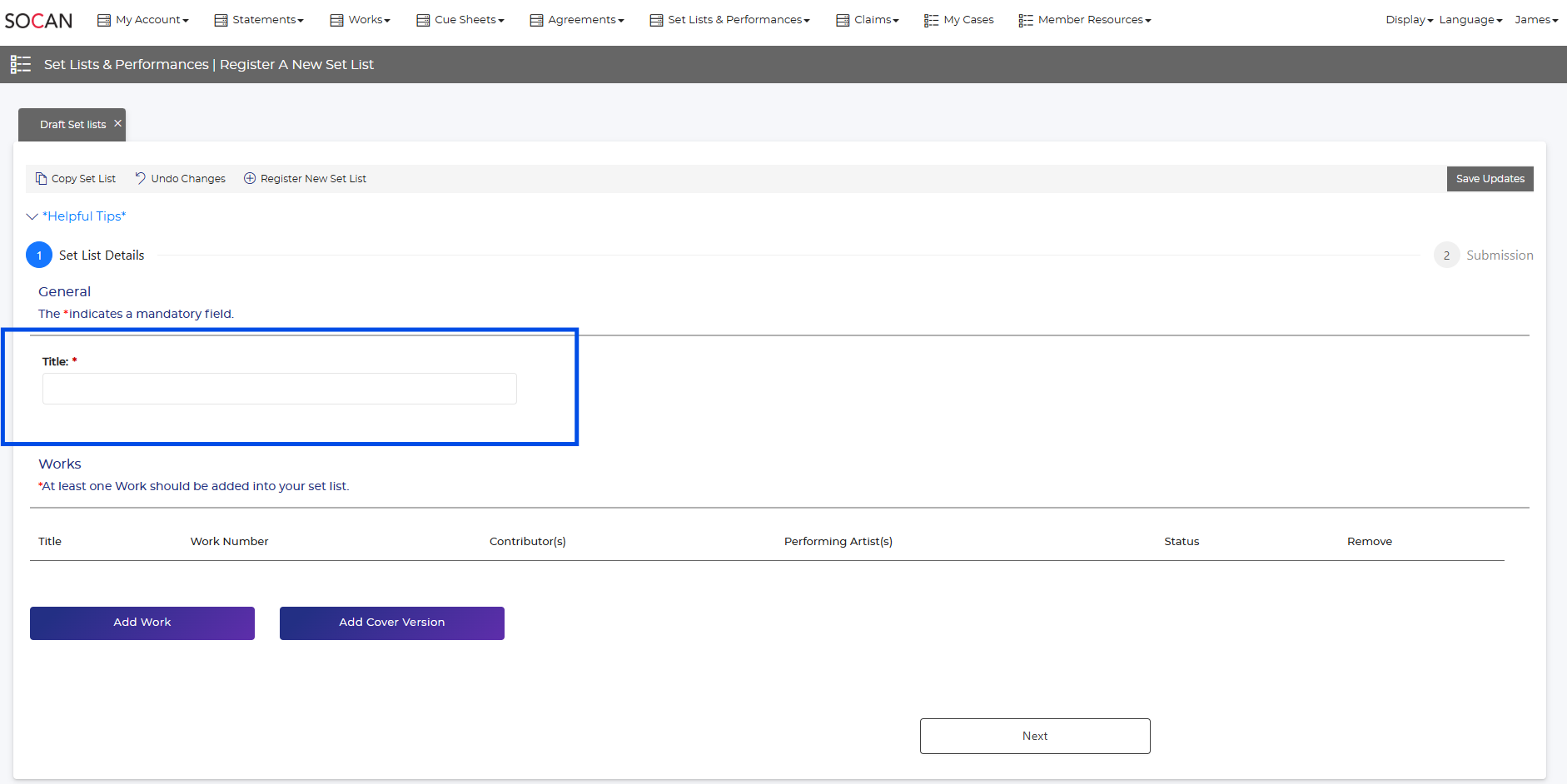Click the Add Work button

(x=142, y=623)
